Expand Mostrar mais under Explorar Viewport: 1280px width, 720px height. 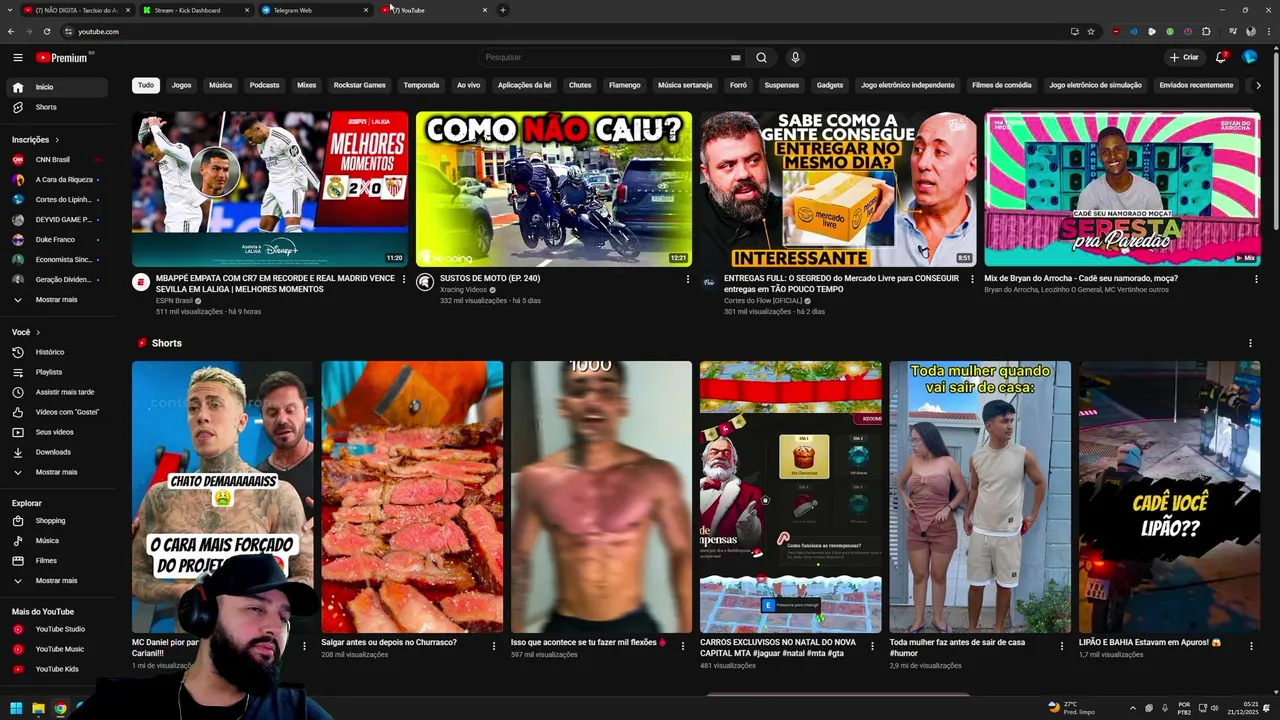click(58, 581)
